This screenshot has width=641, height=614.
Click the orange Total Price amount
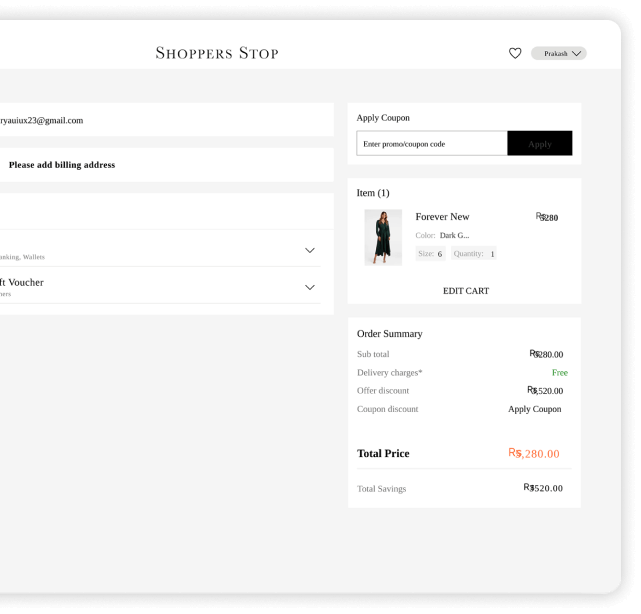[x=534, y=454]
